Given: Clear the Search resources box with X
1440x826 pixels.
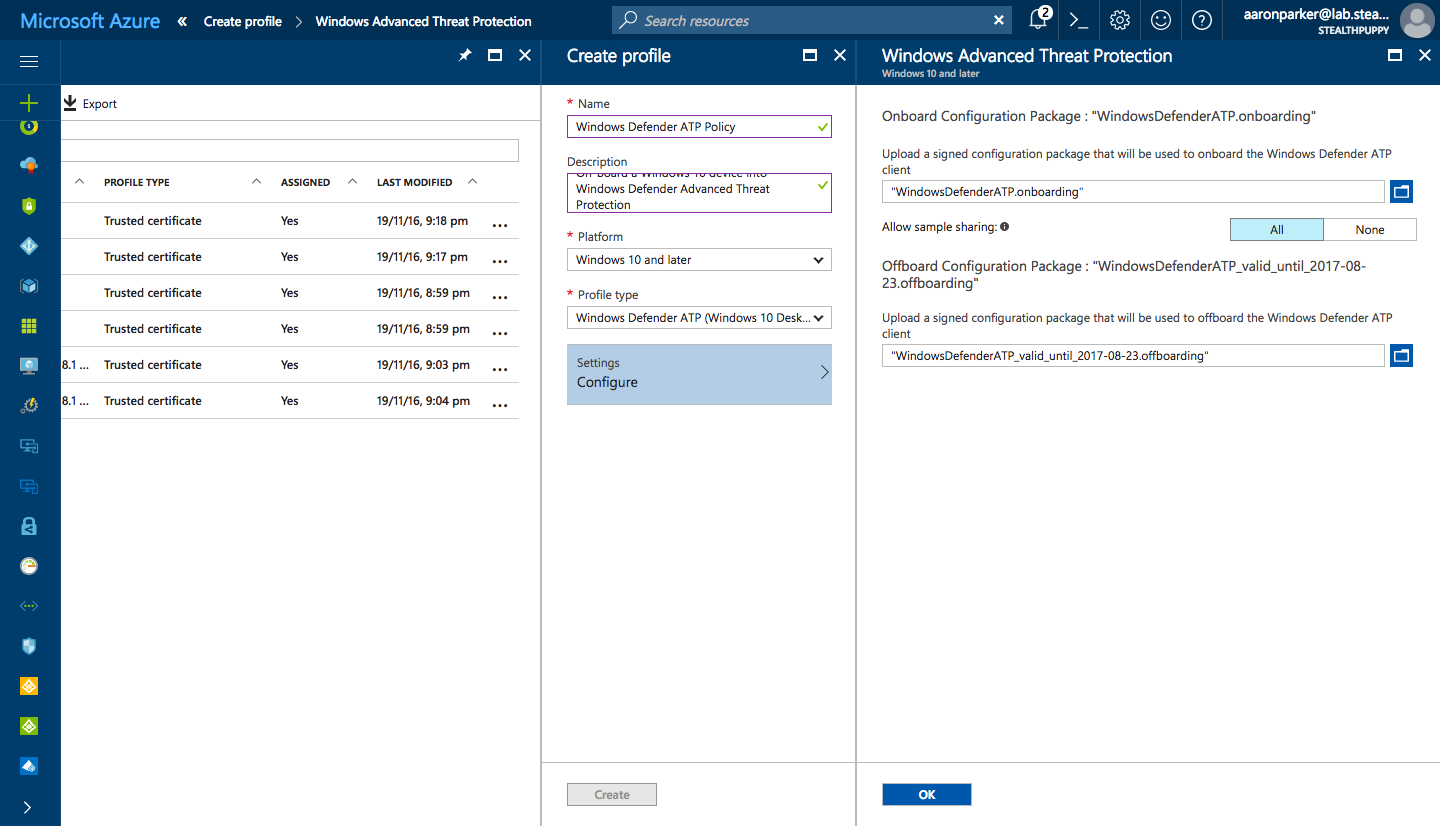Looking at the screenshot, I should pyautogui.click(x=999, y=20).
